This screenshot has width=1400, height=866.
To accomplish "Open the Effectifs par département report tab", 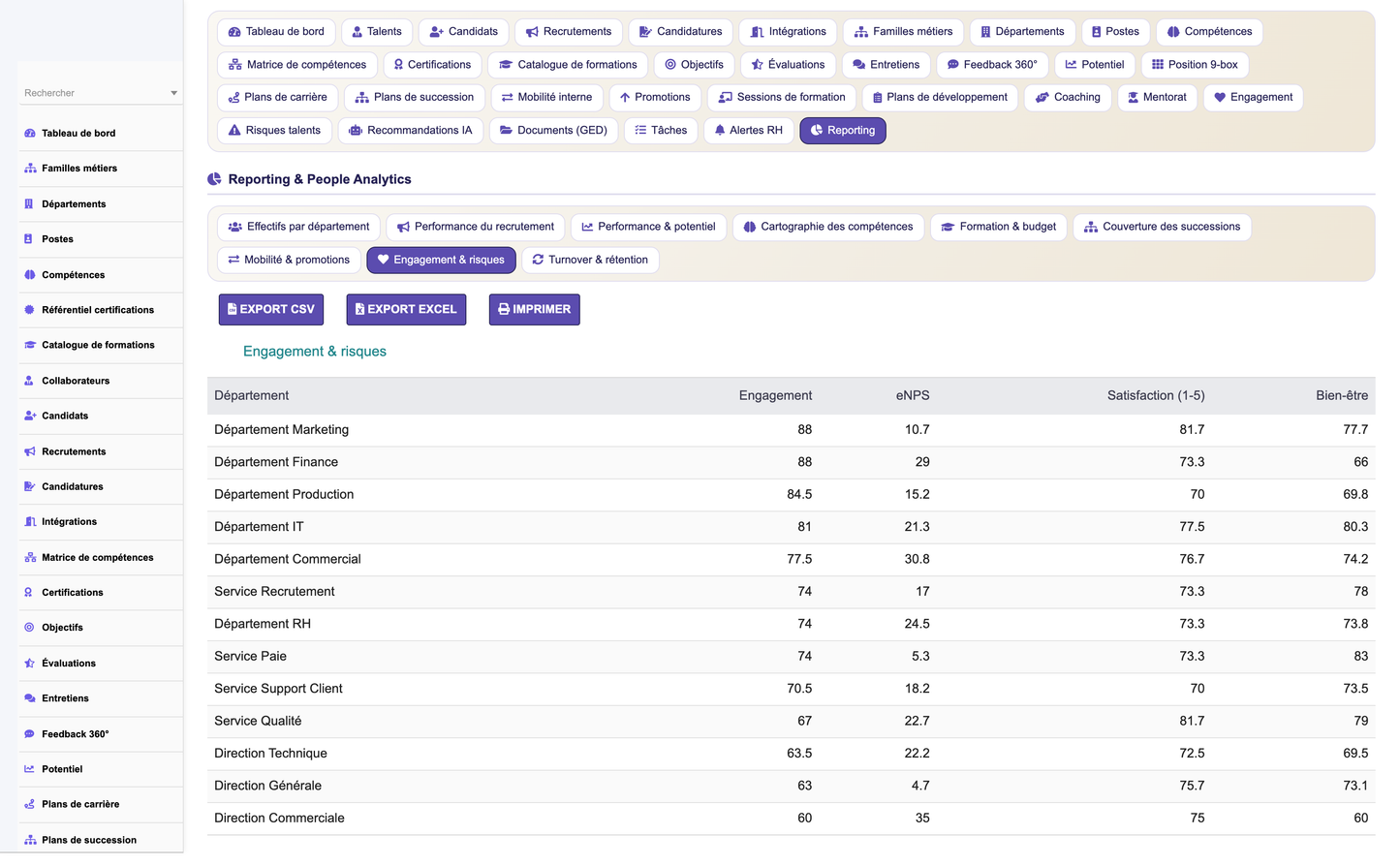I will [298, 227].
